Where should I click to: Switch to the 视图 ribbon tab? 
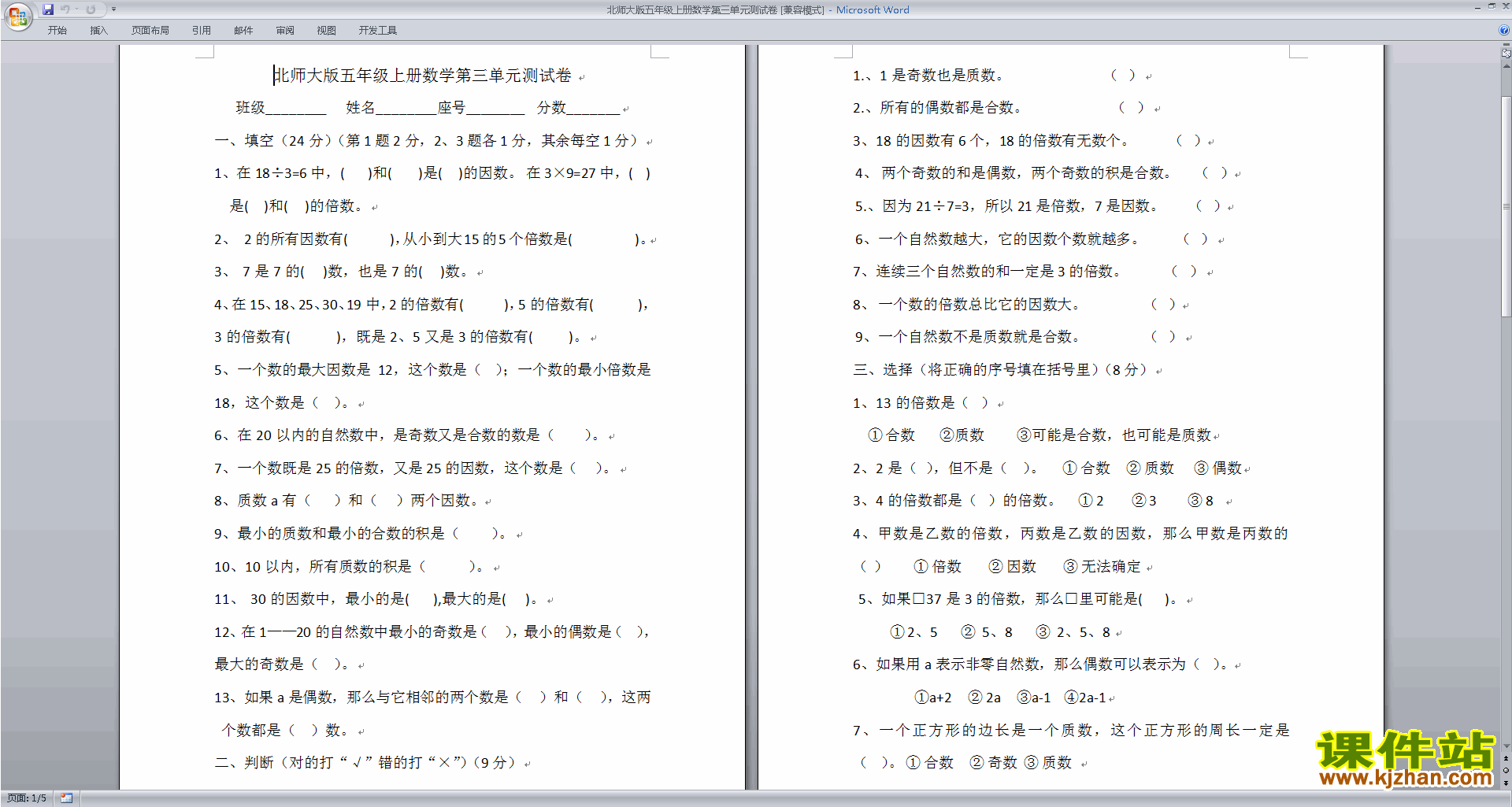point(327,30)
